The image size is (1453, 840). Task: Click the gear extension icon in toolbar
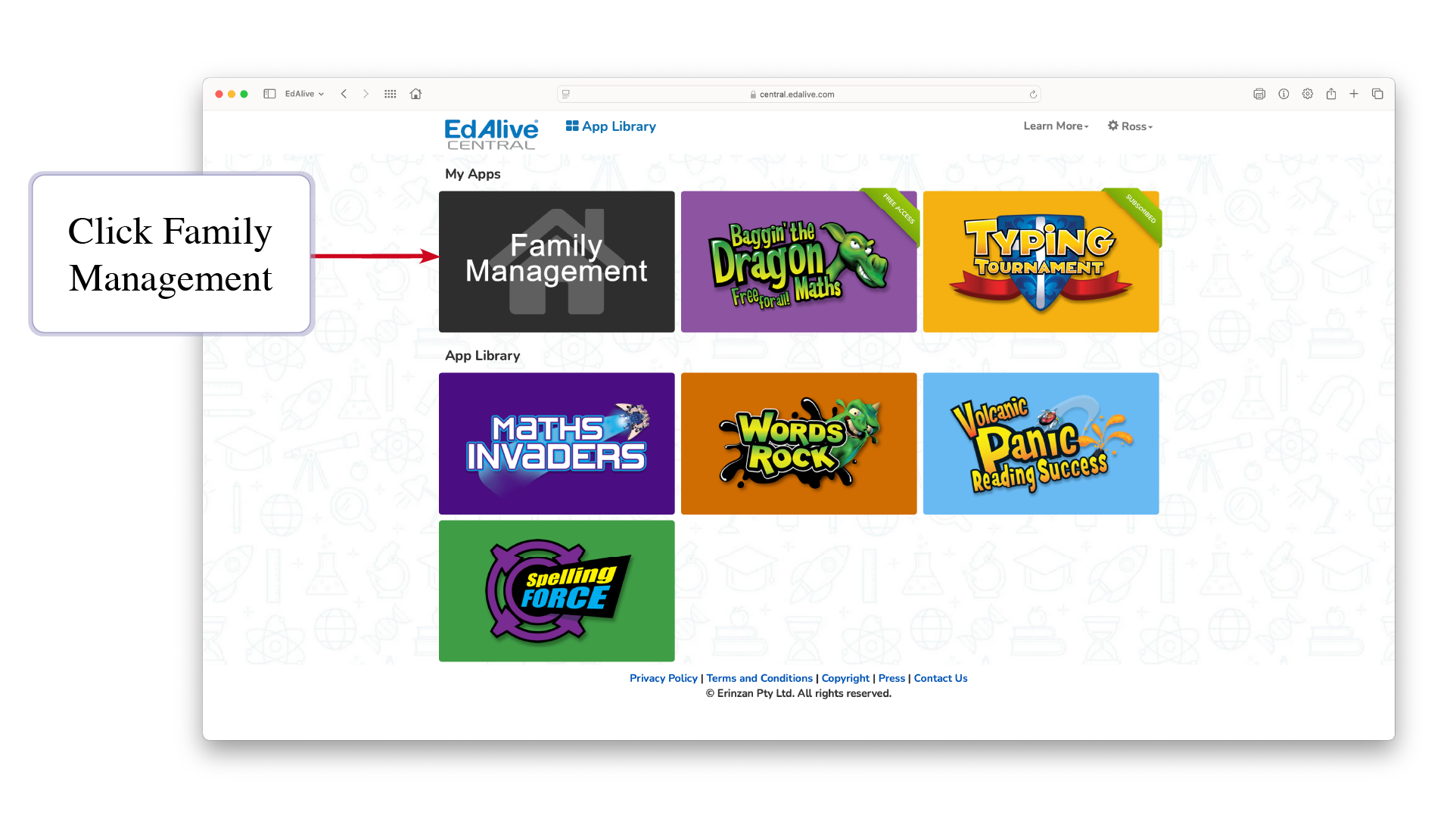pyautogui.click(x=1307, y=94)
